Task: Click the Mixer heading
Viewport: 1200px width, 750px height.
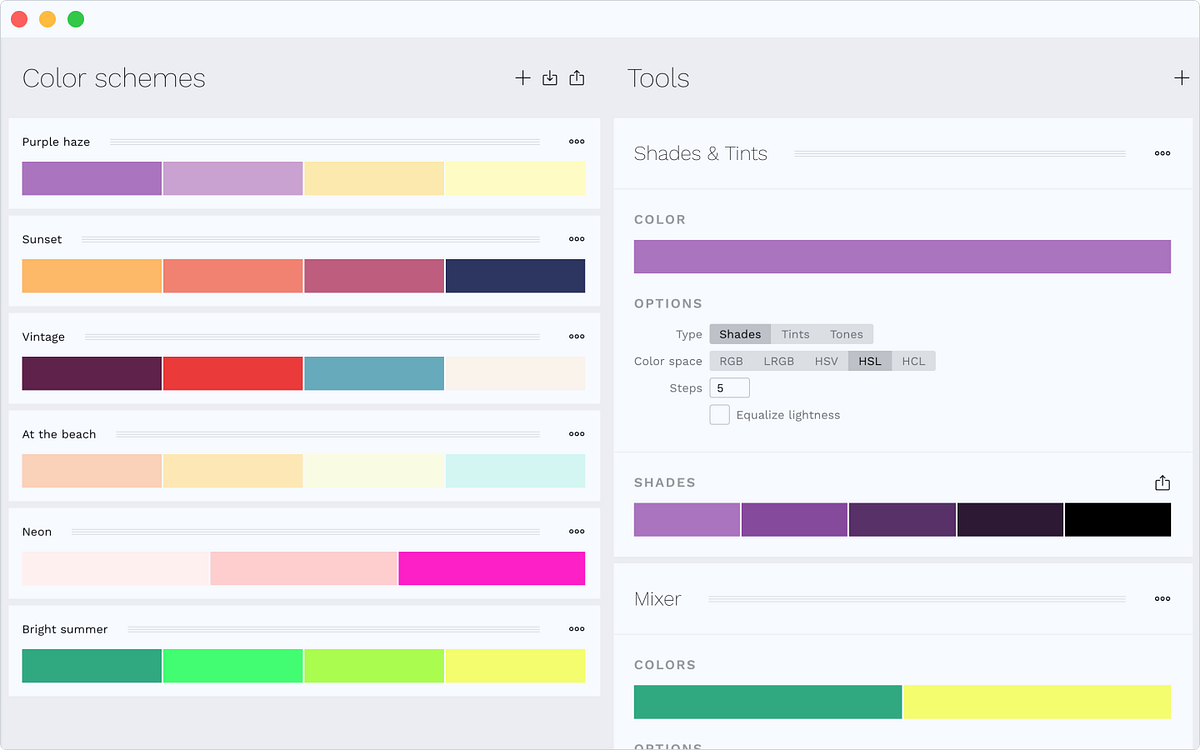Action: pyautogui.click(x=657, y=599)
